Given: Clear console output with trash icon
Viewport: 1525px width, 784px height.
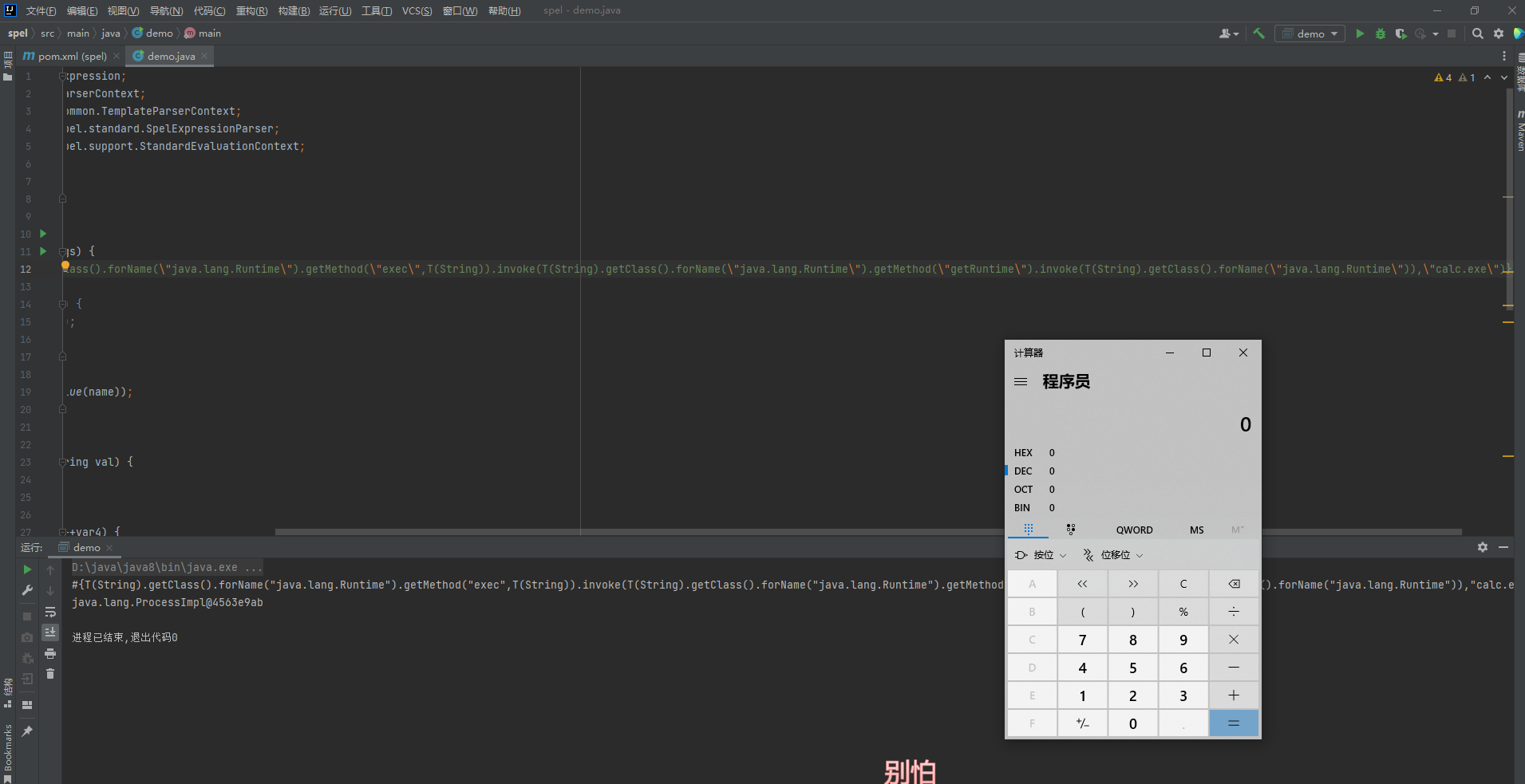Looking at the screenshot, I should [50, 674].
